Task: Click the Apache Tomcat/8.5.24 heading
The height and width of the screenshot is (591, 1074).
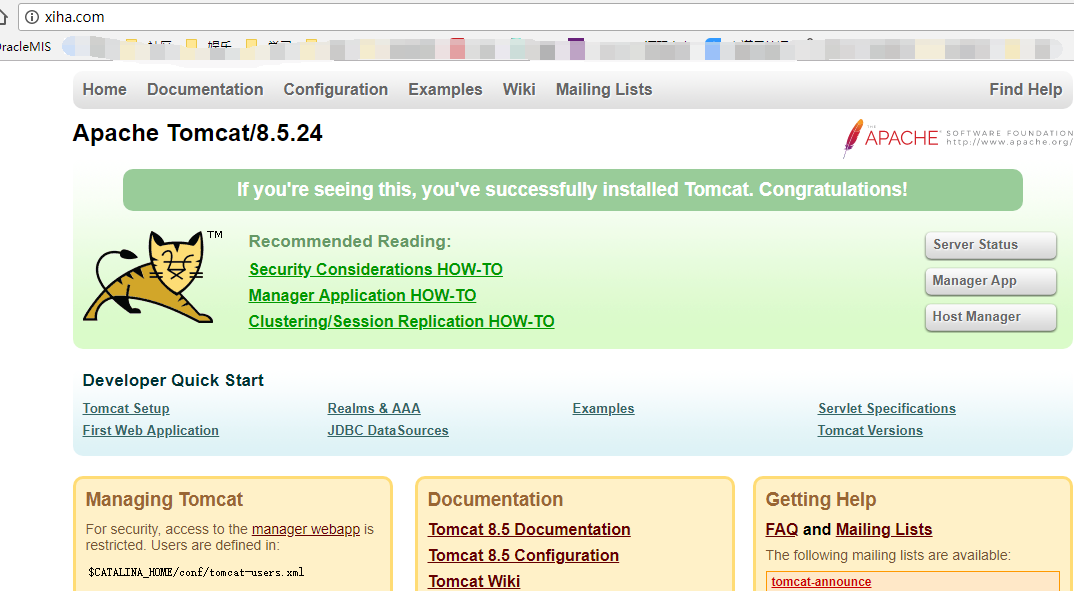Action: 197,133
